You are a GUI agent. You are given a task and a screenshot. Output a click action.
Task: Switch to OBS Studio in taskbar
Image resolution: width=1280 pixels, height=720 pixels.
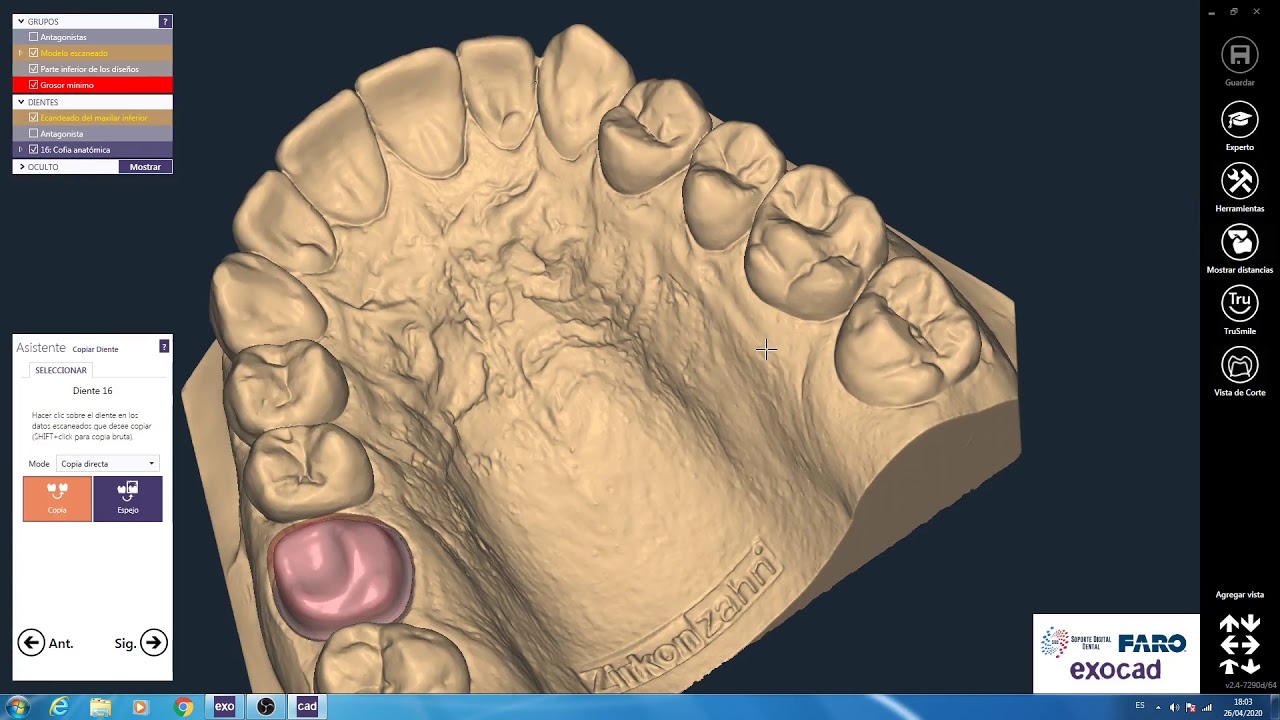click(266, 707)
